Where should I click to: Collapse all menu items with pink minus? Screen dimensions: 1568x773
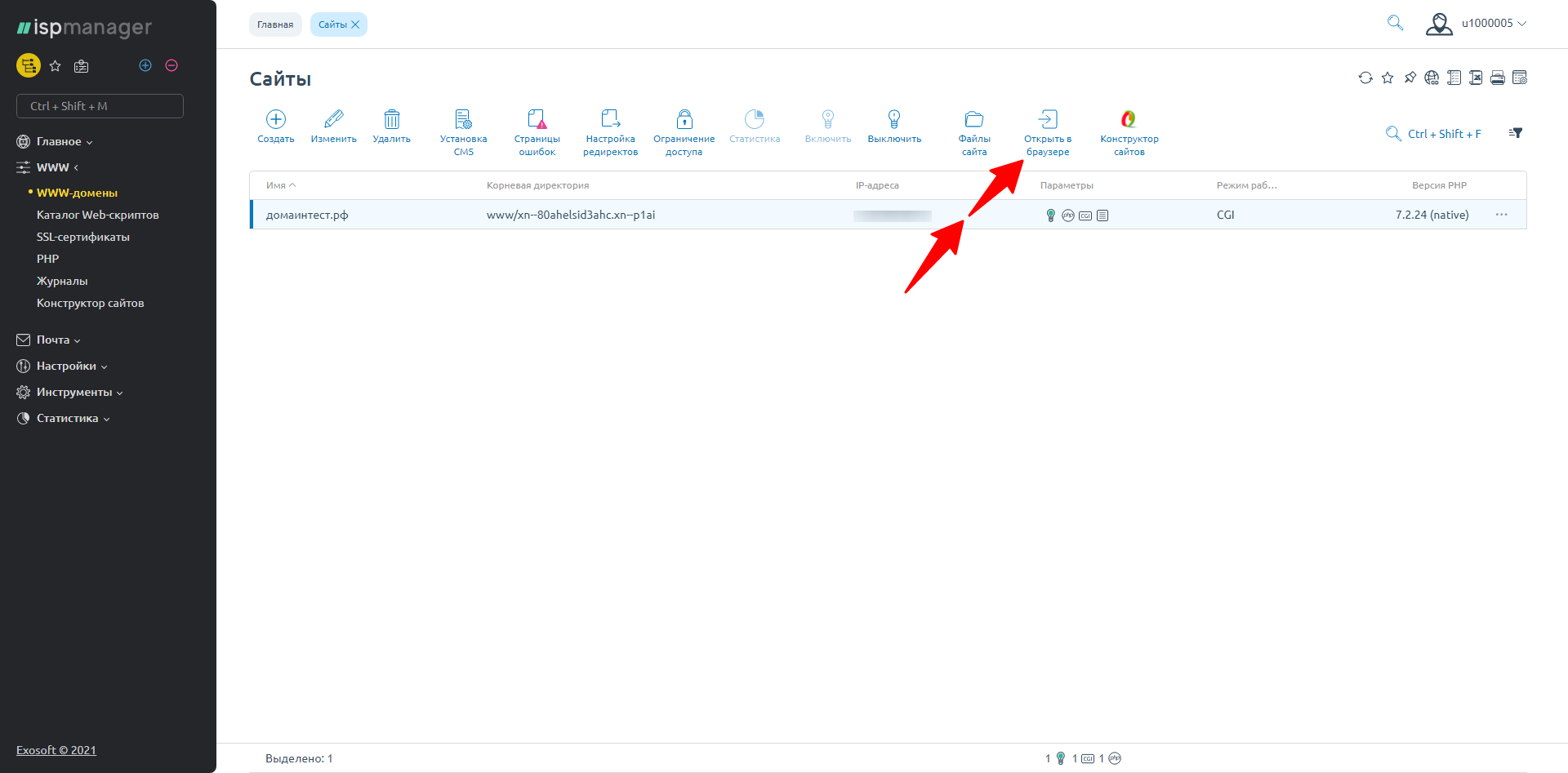point(171,65)
